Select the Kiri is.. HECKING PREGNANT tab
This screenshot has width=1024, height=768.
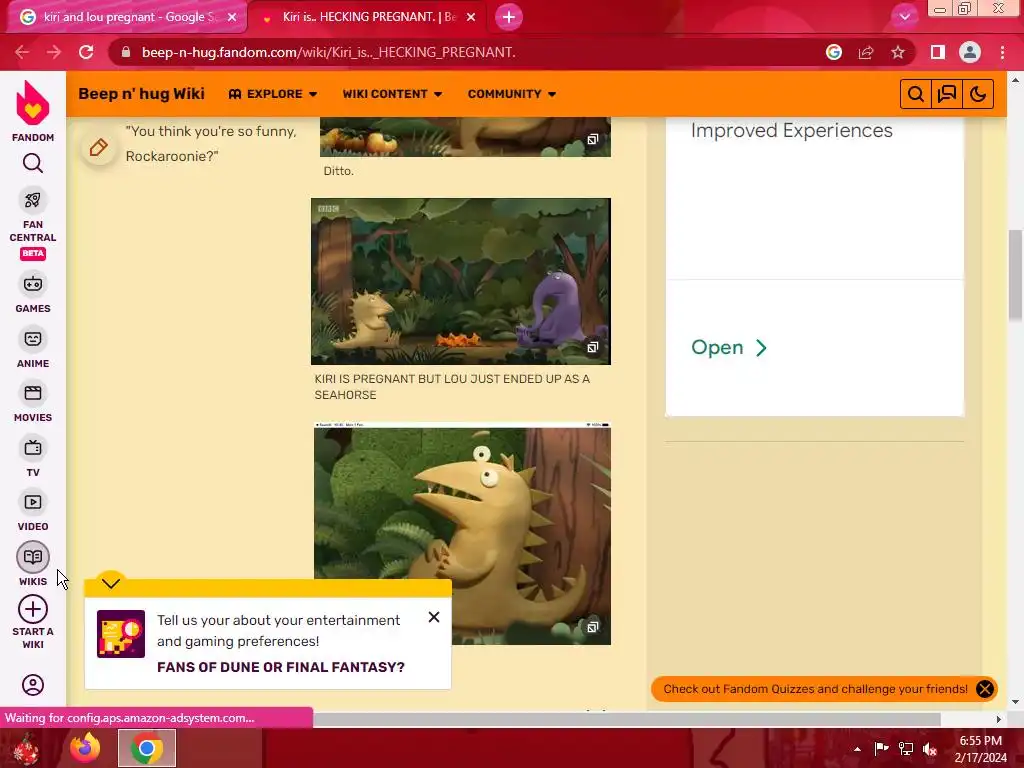(368, 17)
